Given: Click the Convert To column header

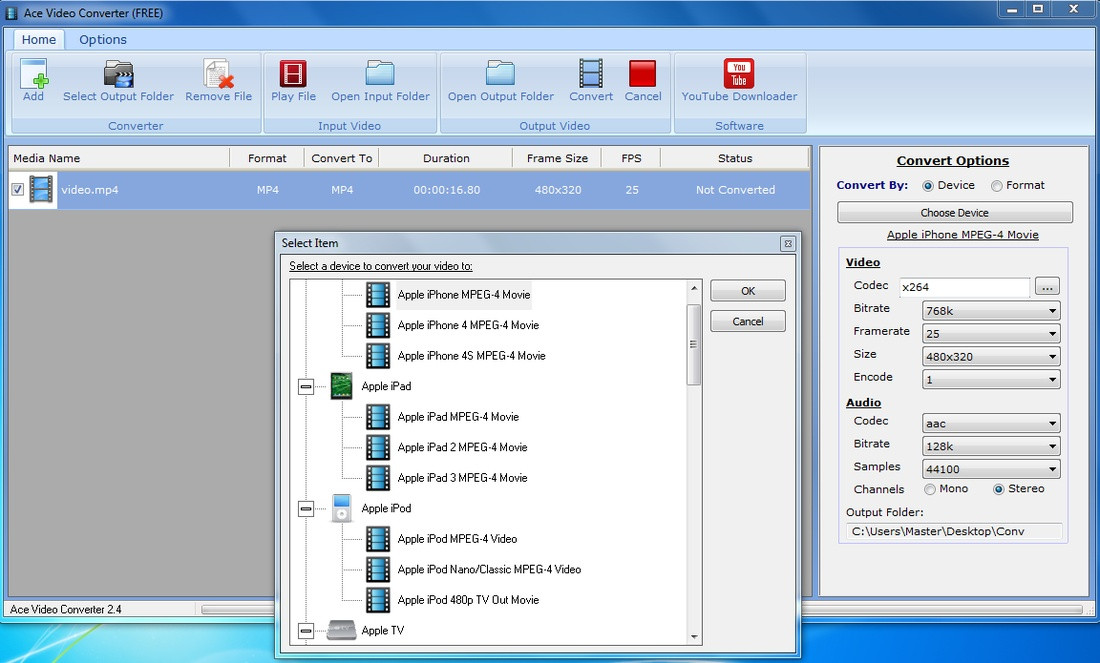Looking at the screenshot, I should [x=342, y=158].
